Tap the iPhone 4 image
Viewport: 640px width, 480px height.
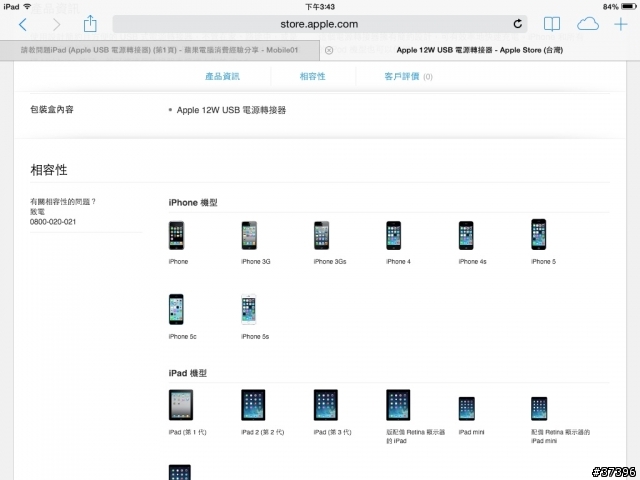pos(394,236)
